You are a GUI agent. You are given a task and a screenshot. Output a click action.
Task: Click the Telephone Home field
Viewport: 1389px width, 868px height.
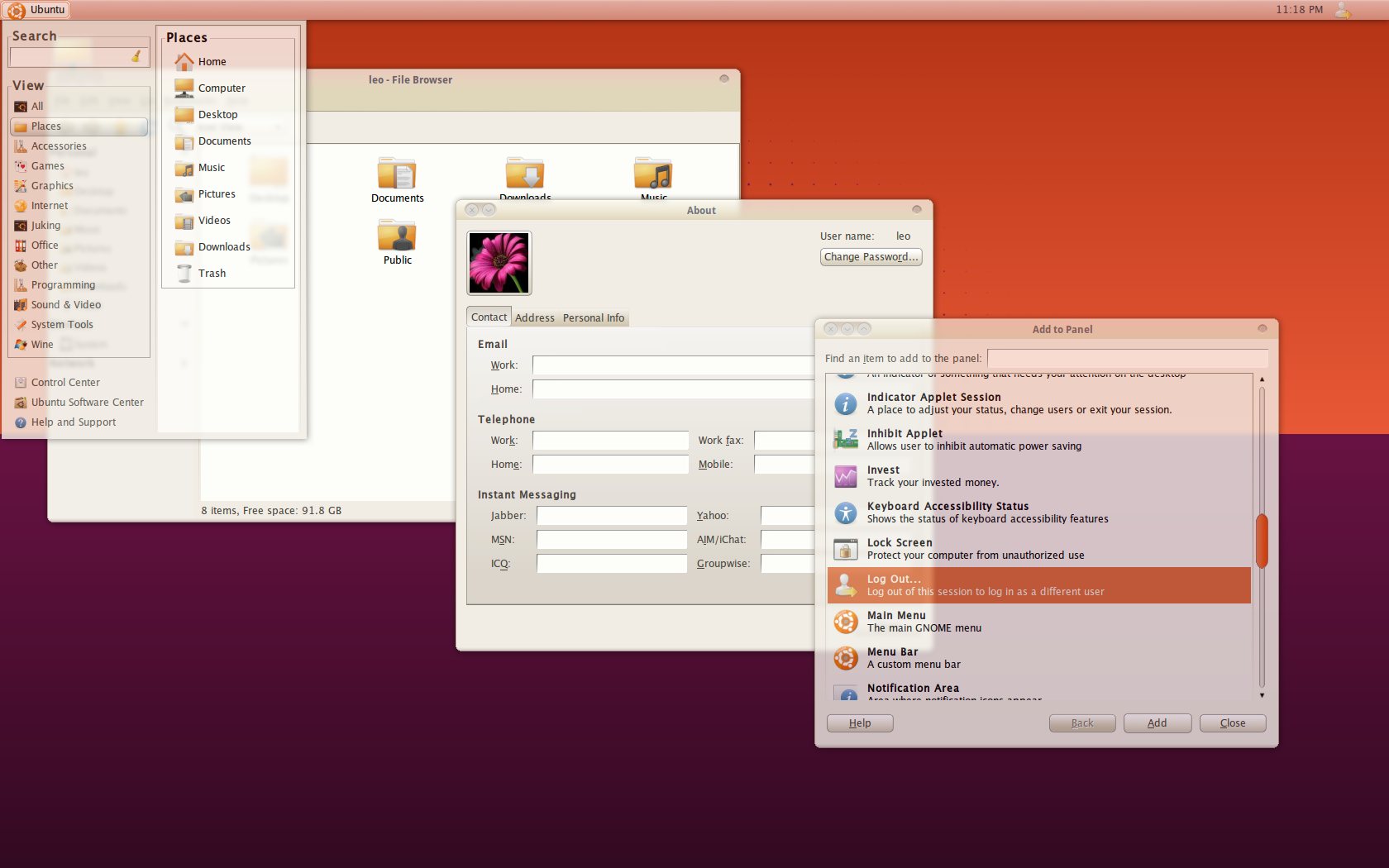(610, 465)
